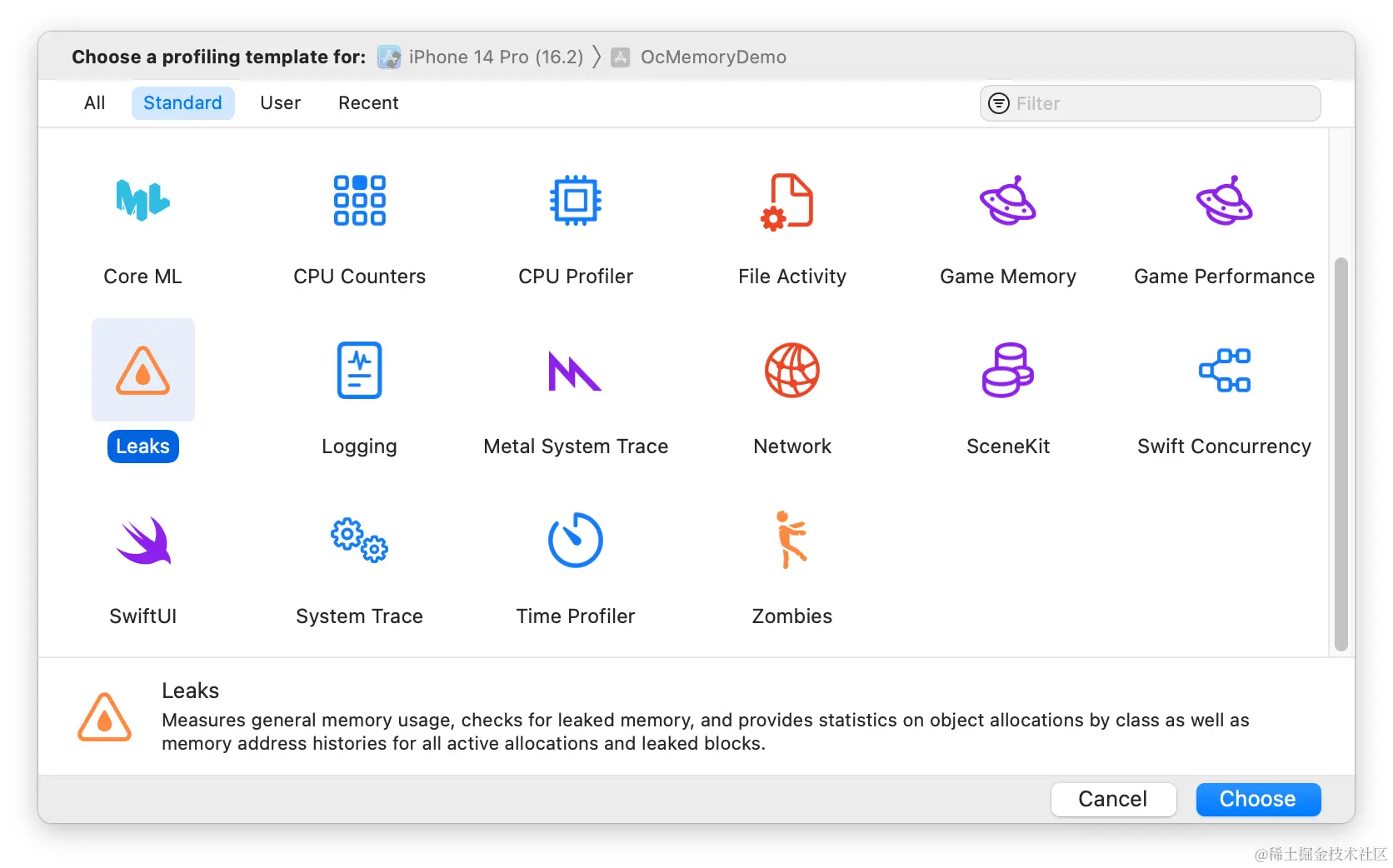Select the System Trace gears icon

(x=359, y=540)
